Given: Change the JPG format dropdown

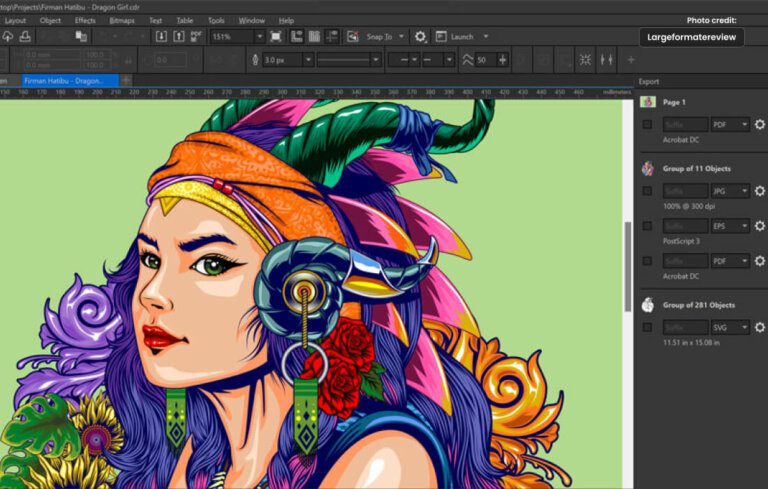Looking at the screenshot, I should (x=730, y=191).
